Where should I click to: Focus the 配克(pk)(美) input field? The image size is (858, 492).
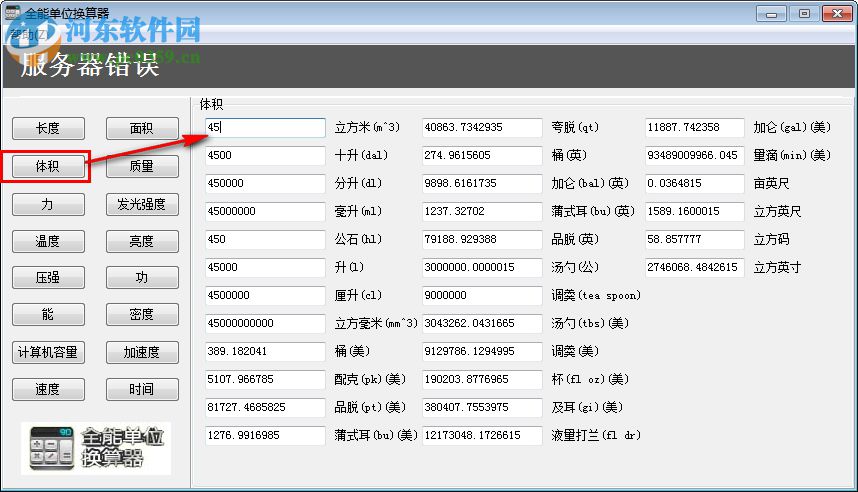coord(265,379)
